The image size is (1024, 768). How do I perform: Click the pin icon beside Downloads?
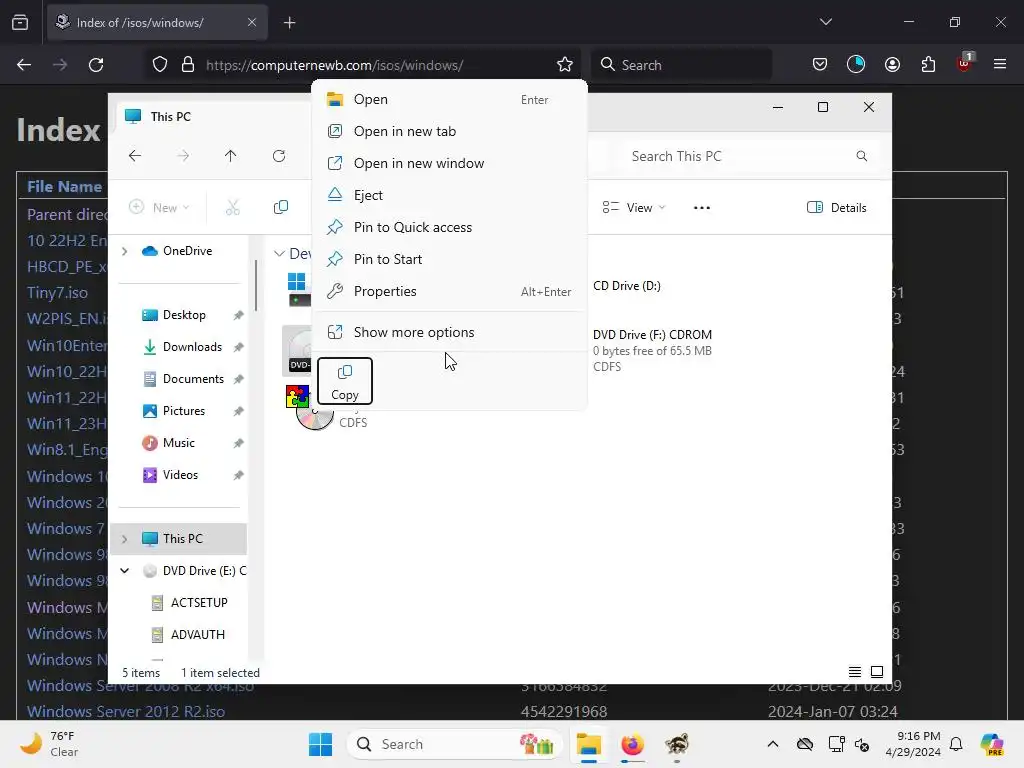coord(238,347)
